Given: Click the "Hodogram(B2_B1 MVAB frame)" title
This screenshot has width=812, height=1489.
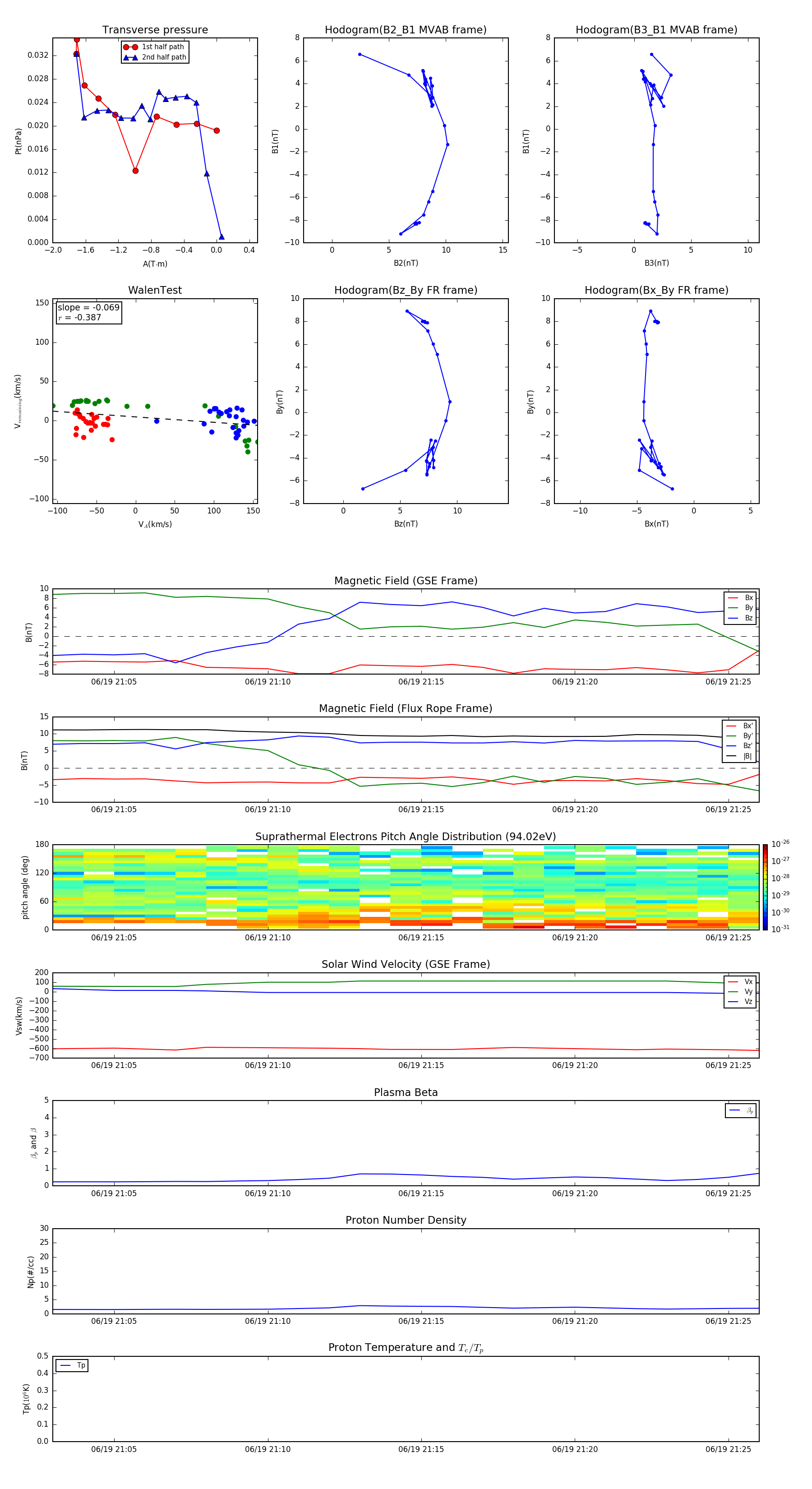Looking at the screenshot, I should click(x=406, y=30).
